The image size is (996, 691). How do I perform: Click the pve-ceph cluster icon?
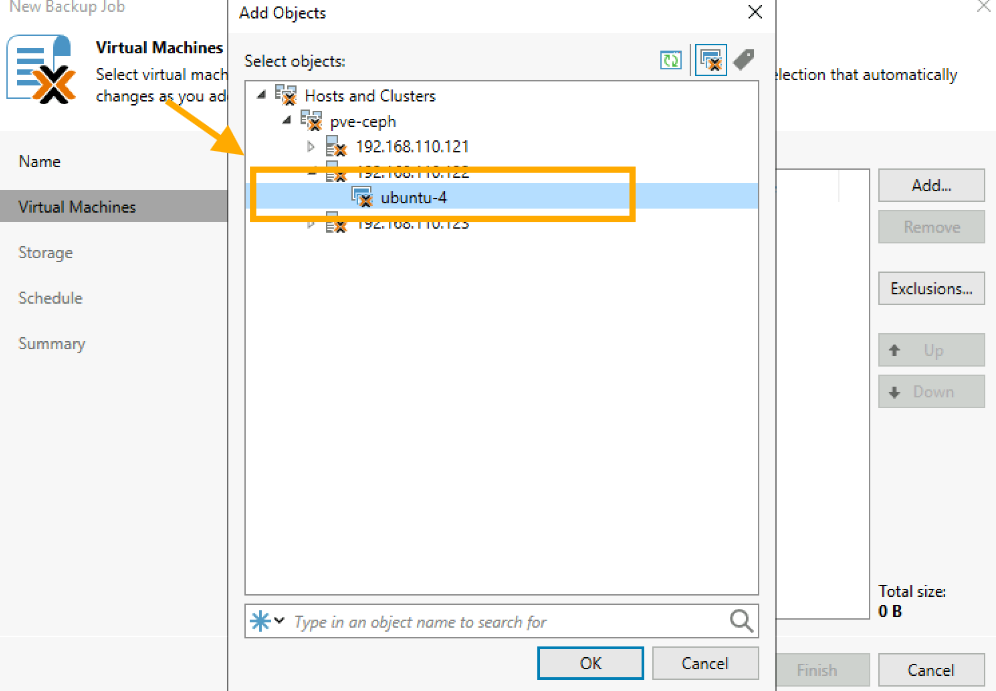click(311, 121)
